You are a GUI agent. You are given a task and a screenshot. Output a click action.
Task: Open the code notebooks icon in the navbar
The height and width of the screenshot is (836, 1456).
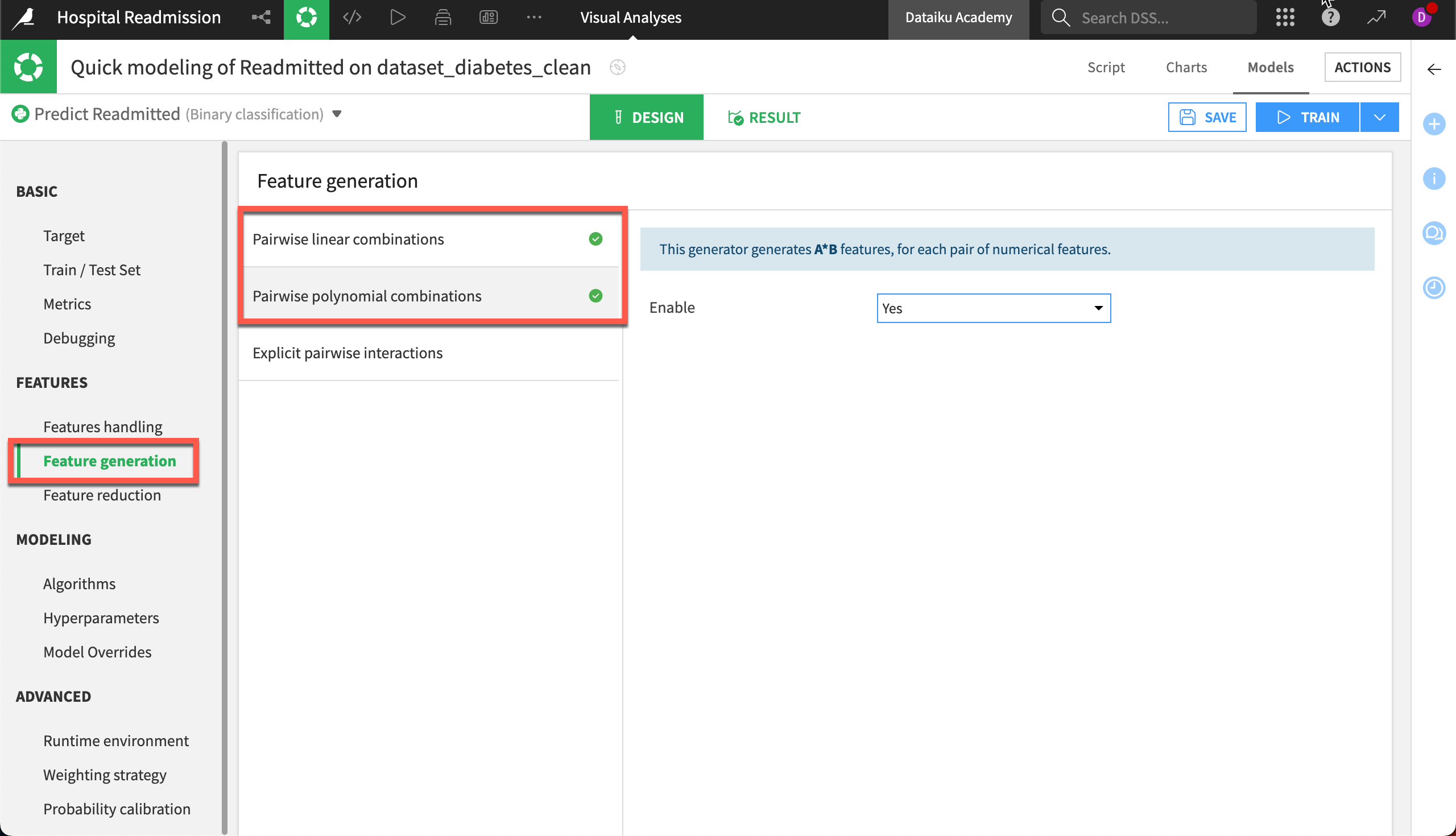tap(353, 17)
